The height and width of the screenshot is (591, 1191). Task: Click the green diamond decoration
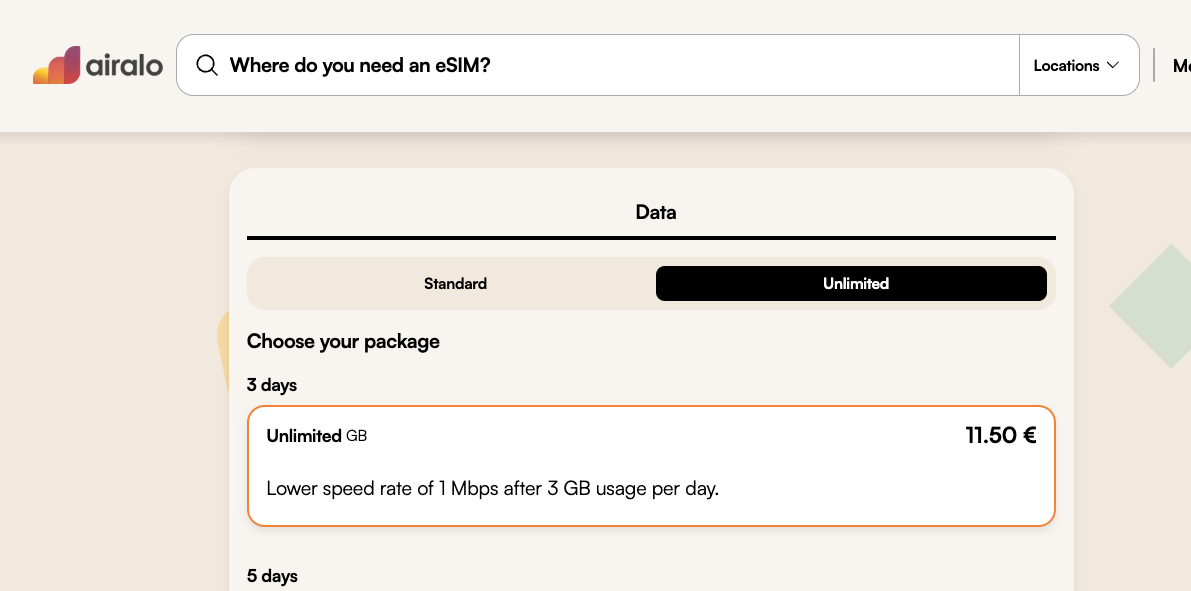tap(1155, 305)
